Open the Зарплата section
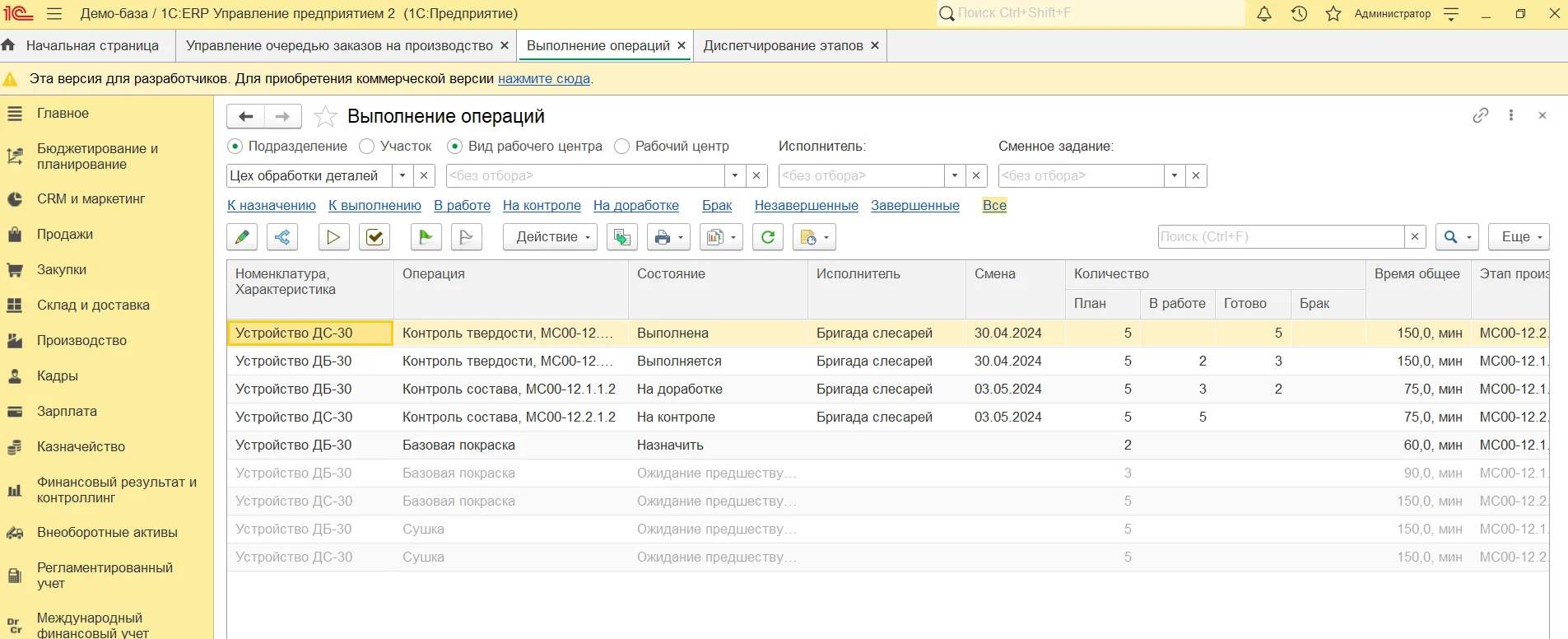 click(107, 412)
